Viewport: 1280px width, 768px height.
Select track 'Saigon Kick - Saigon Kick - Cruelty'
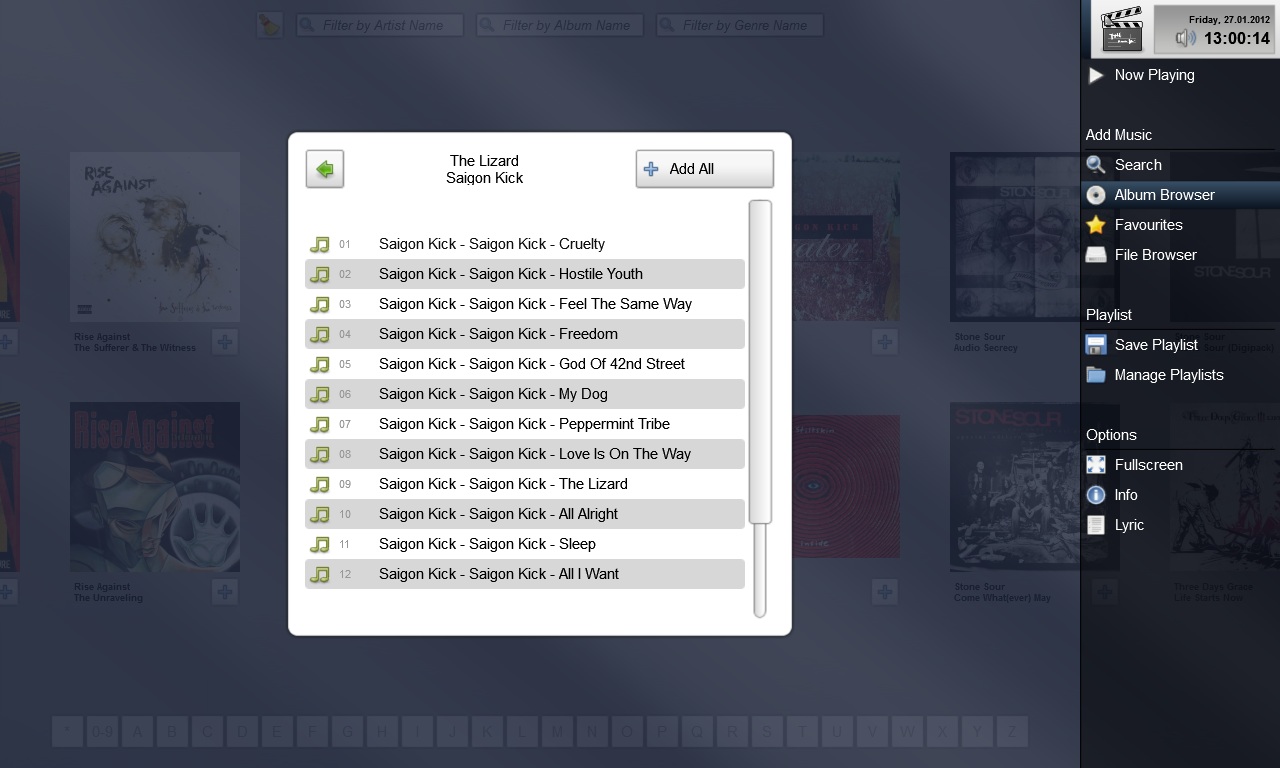pyautogui.click(x=525, y=244)
